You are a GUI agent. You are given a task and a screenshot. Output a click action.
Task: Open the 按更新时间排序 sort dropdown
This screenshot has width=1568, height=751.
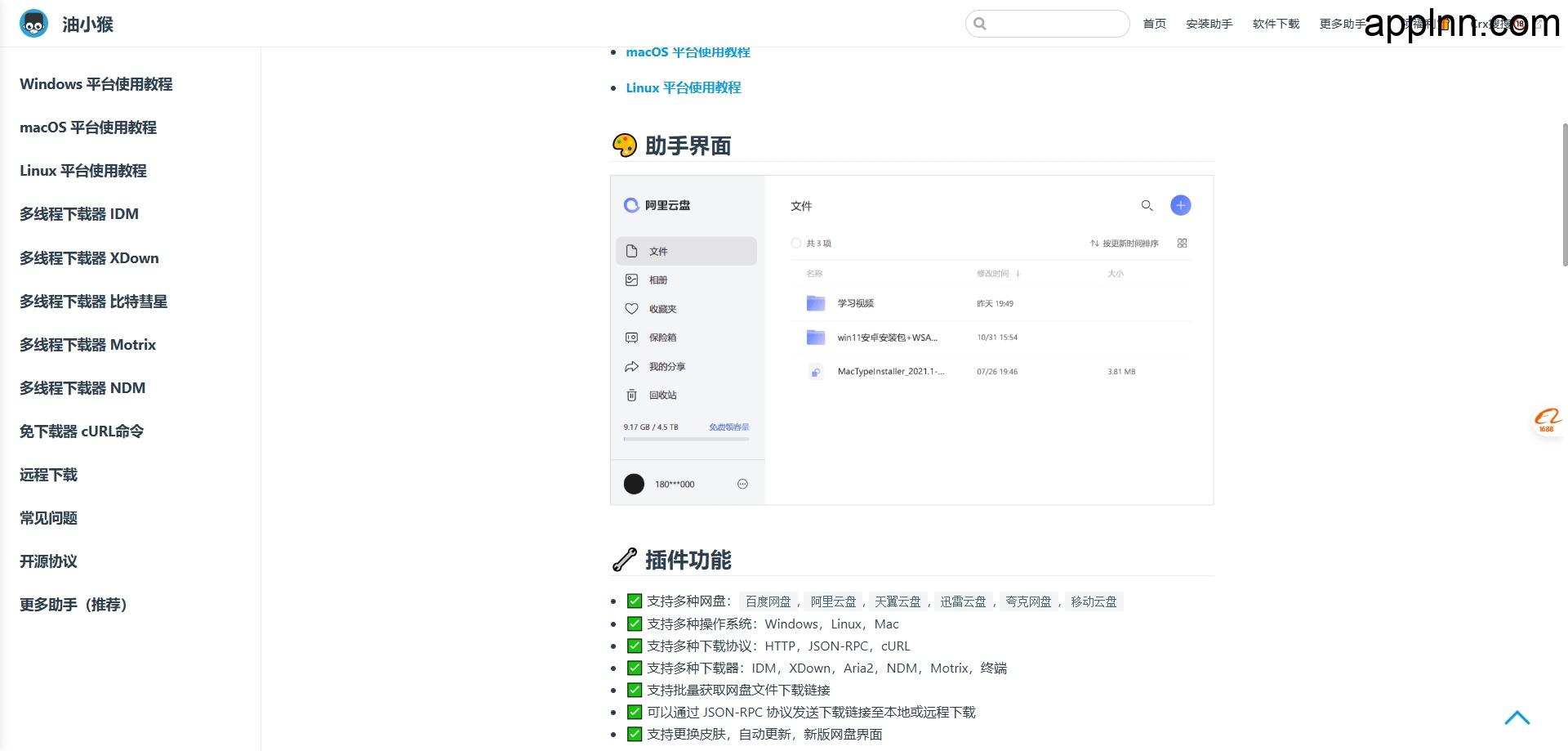tap(1124, 244)
